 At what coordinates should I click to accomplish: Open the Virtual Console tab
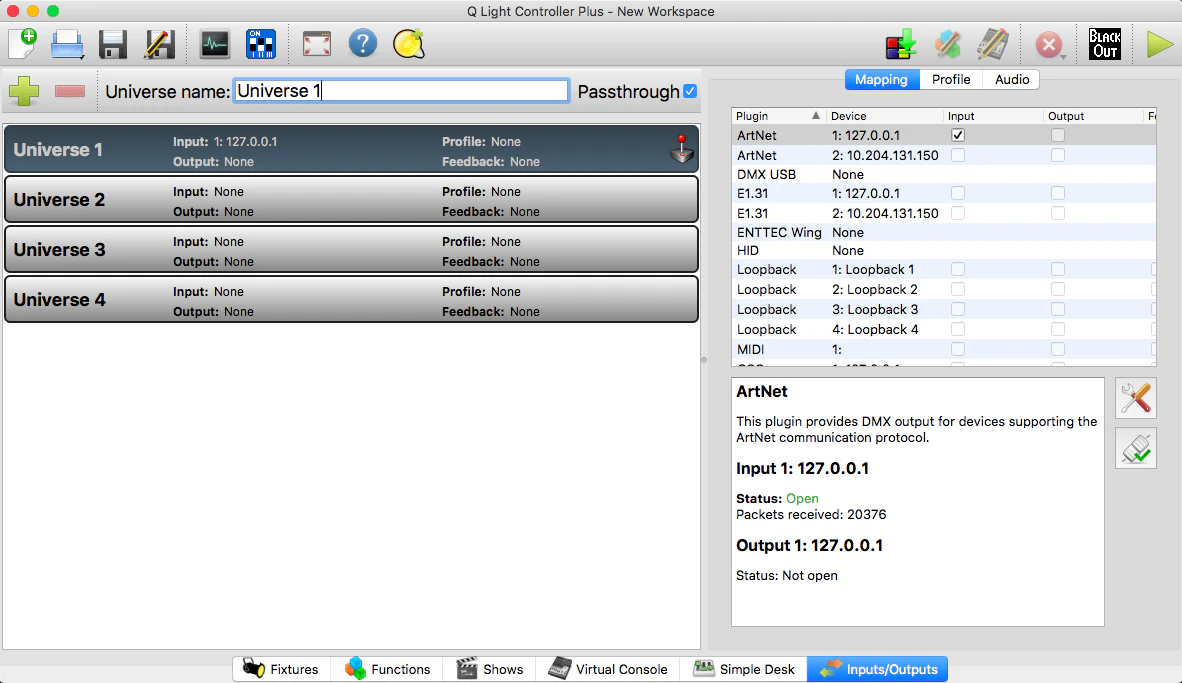(608, 669)
